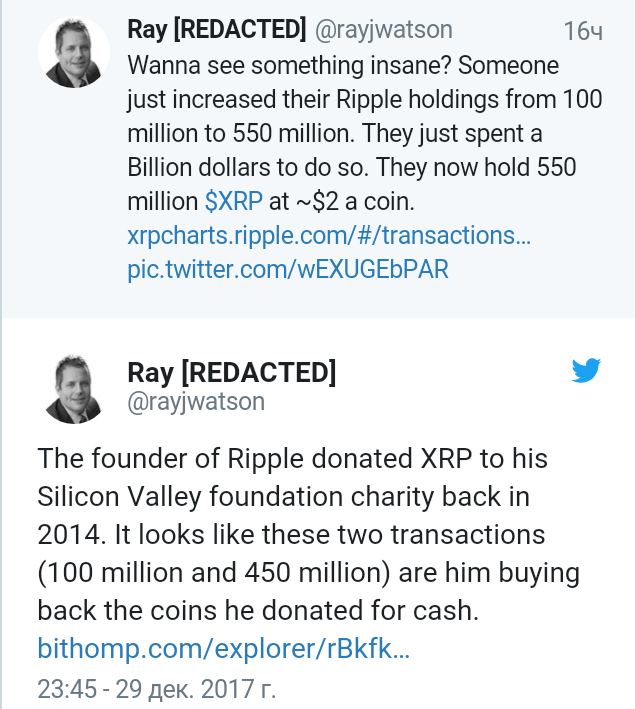This screenshot has width=635, height=709.
Task: Open the xrpcharts.ripple.com transactions link
Action: point(329,235)
